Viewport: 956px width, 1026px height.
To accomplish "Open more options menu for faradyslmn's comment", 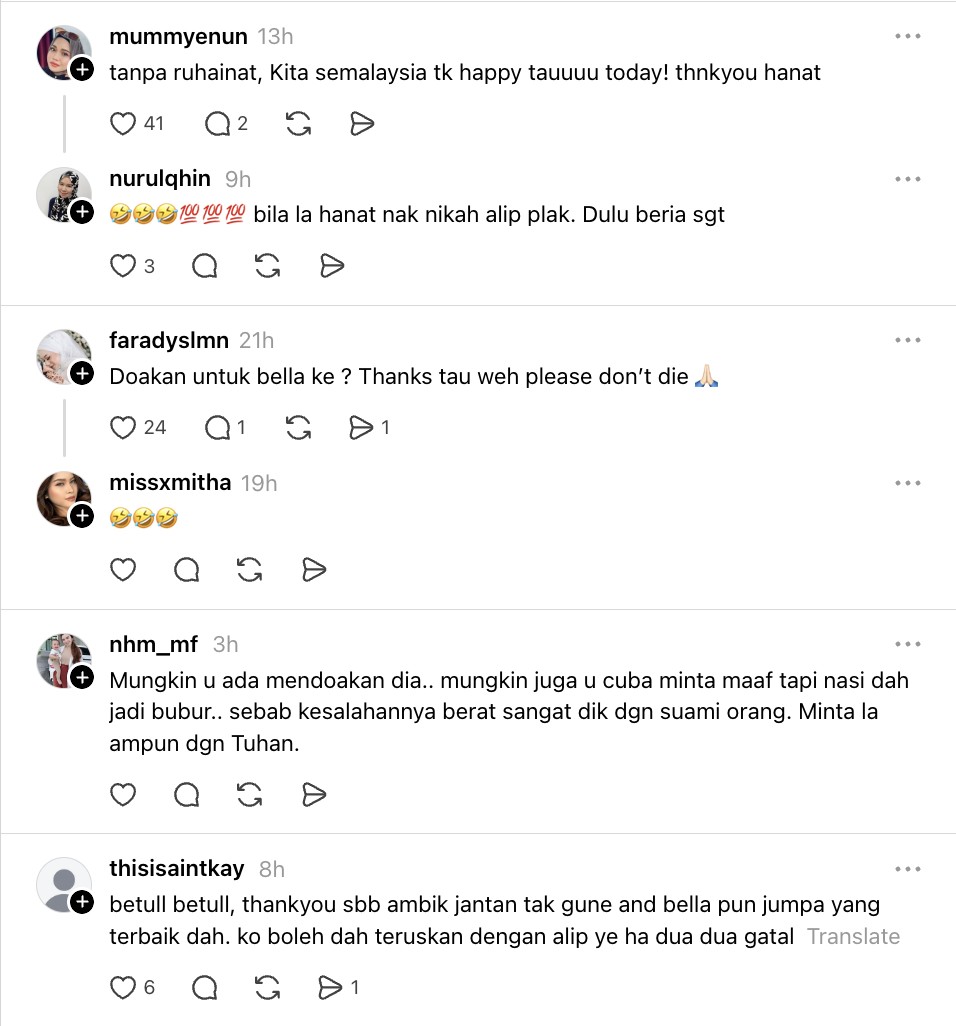I will [907, 341].
